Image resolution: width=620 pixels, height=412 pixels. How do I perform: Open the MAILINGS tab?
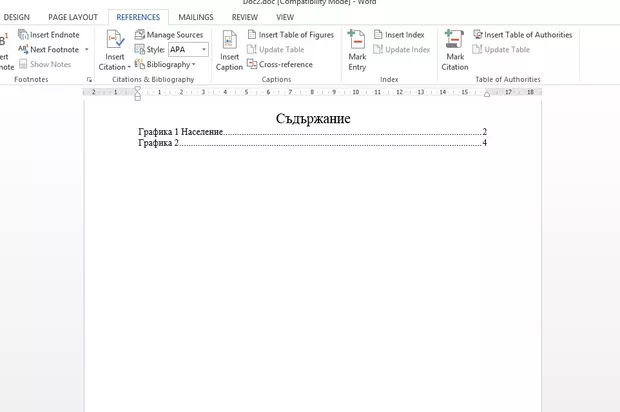[x=196, y=17]
